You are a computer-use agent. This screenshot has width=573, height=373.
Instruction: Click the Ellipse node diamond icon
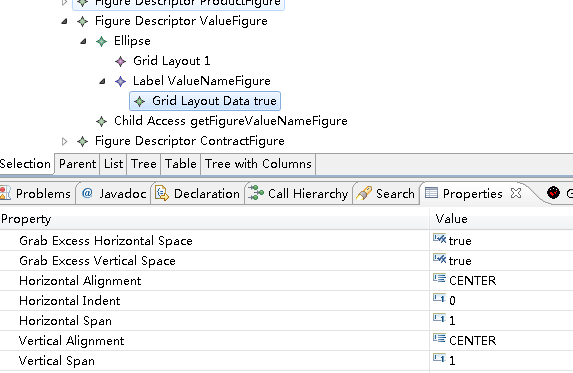click(x=101, y=41)
